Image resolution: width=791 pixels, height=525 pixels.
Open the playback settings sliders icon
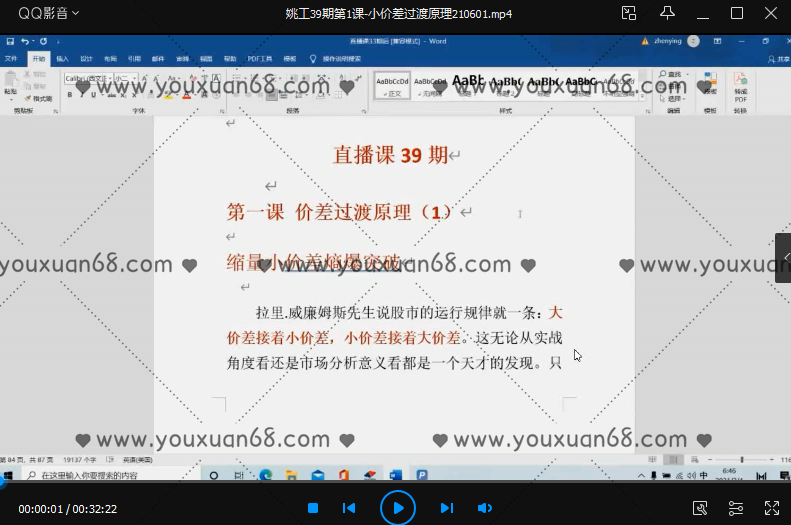click(736, 508)
